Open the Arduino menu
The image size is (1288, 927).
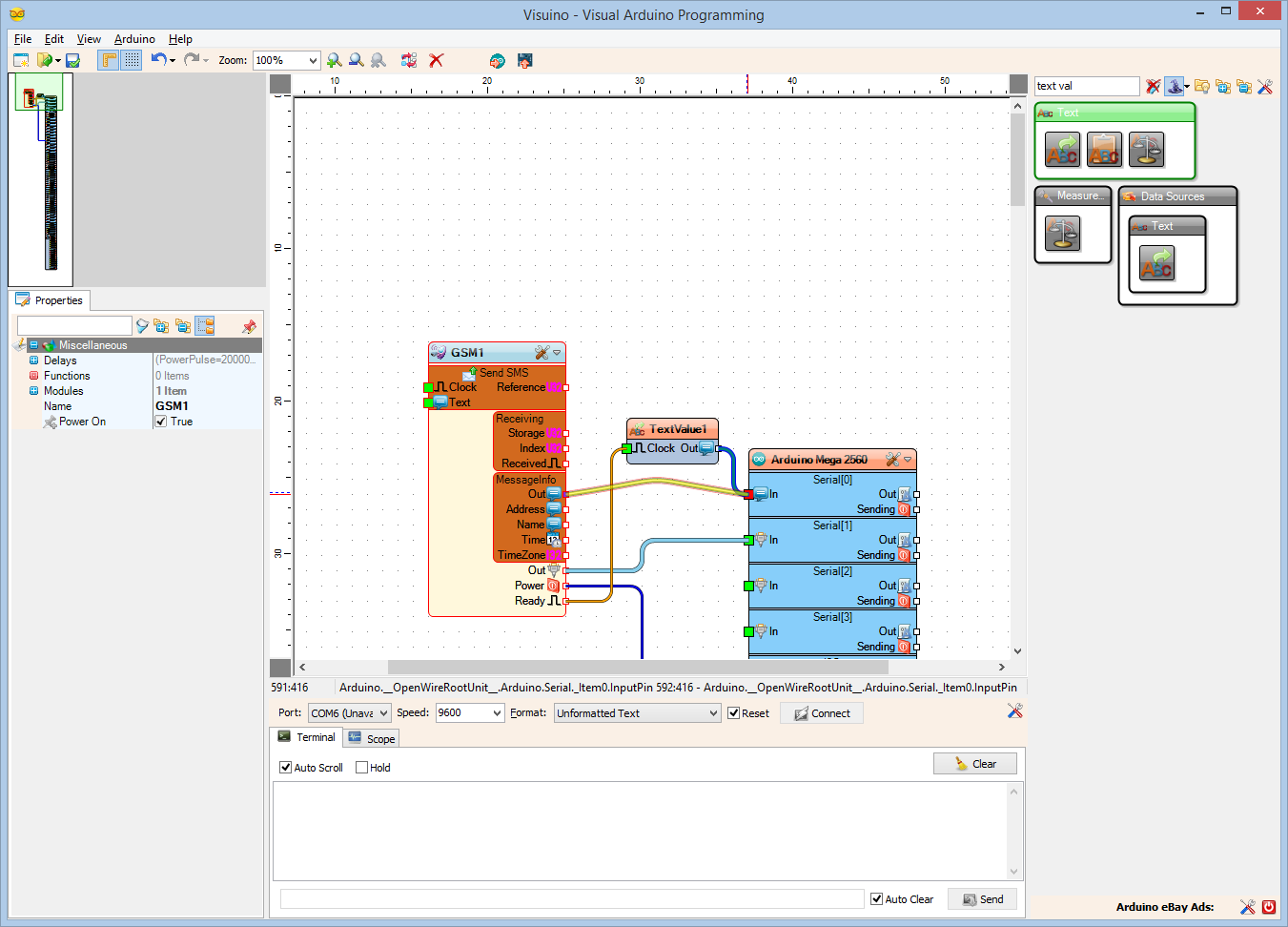(x=134, y=39)
